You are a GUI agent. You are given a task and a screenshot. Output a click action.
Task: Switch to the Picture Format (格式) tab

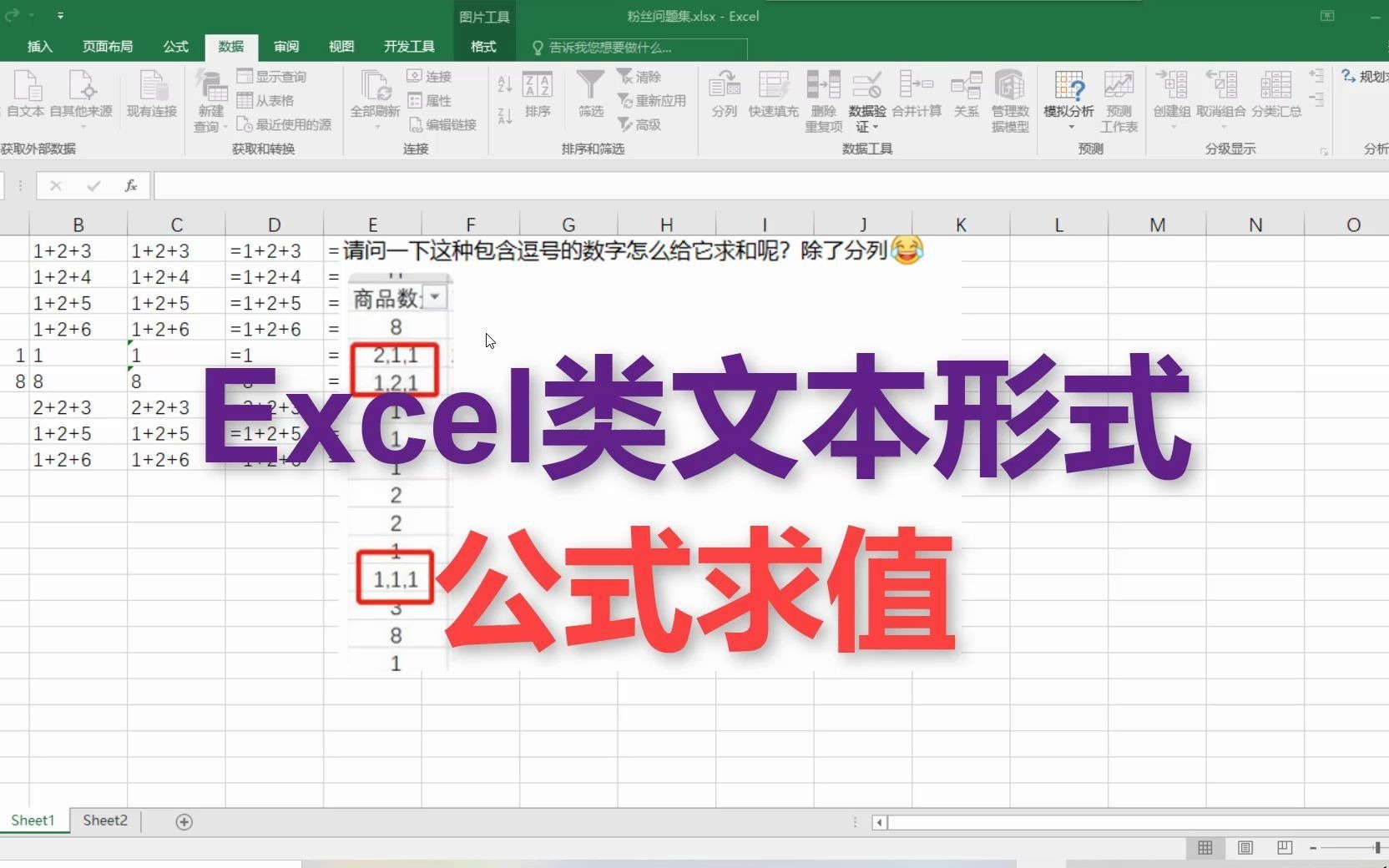483,47
